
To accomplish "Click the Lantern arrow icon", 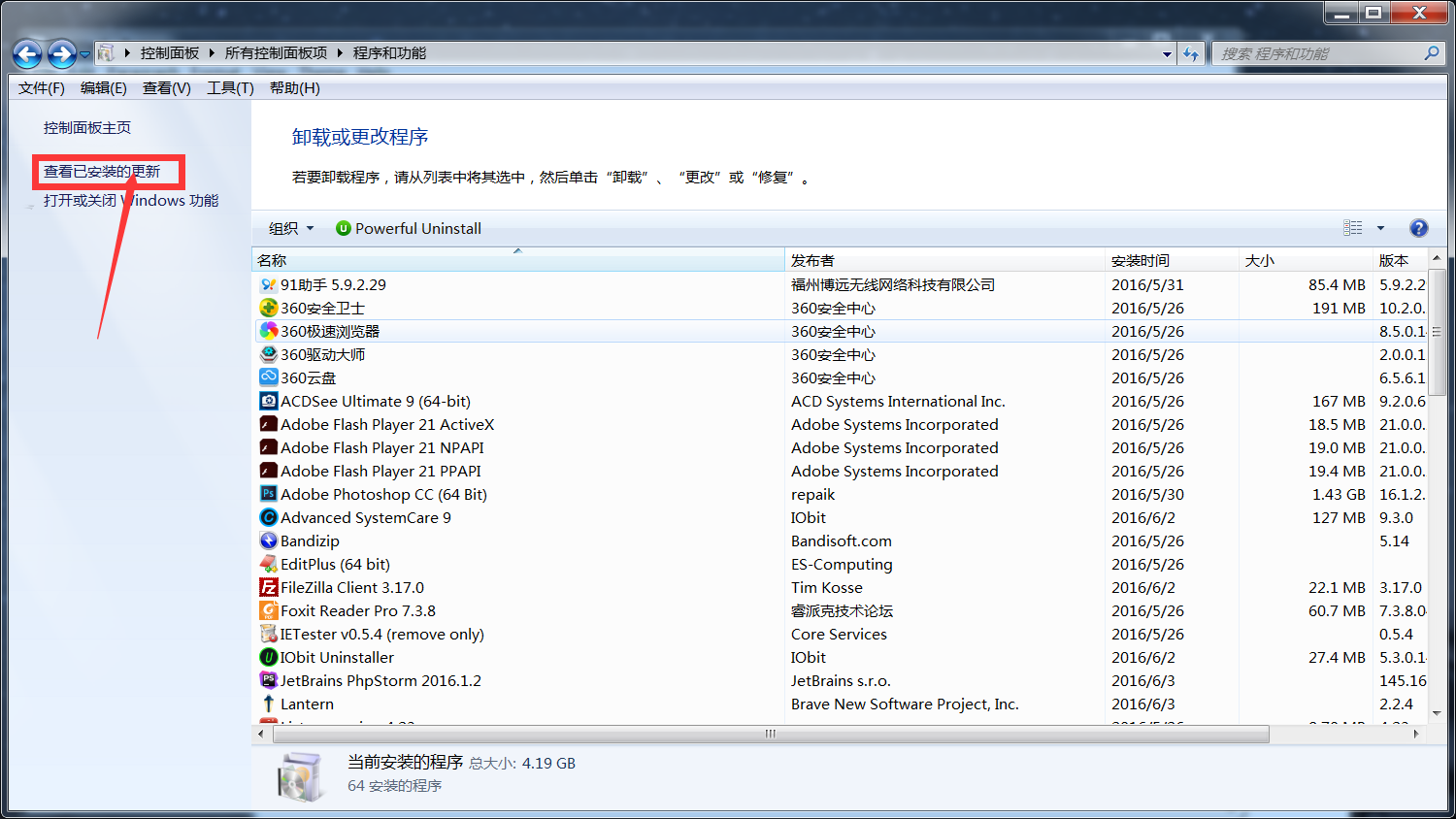I will [x=269, y=704].
